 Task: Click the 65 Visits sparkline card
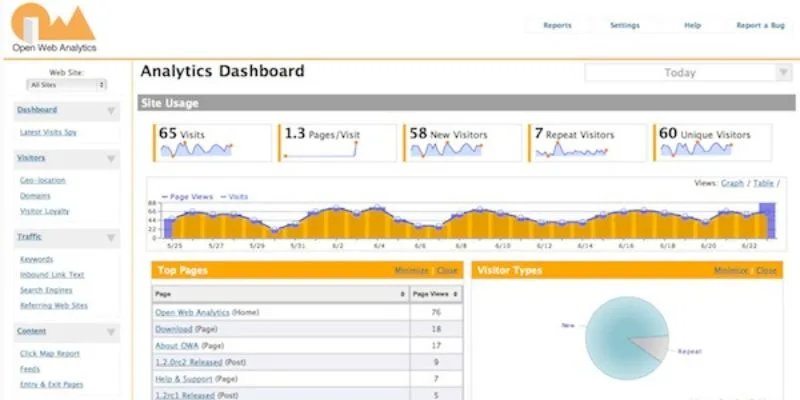tap(212, 143)
